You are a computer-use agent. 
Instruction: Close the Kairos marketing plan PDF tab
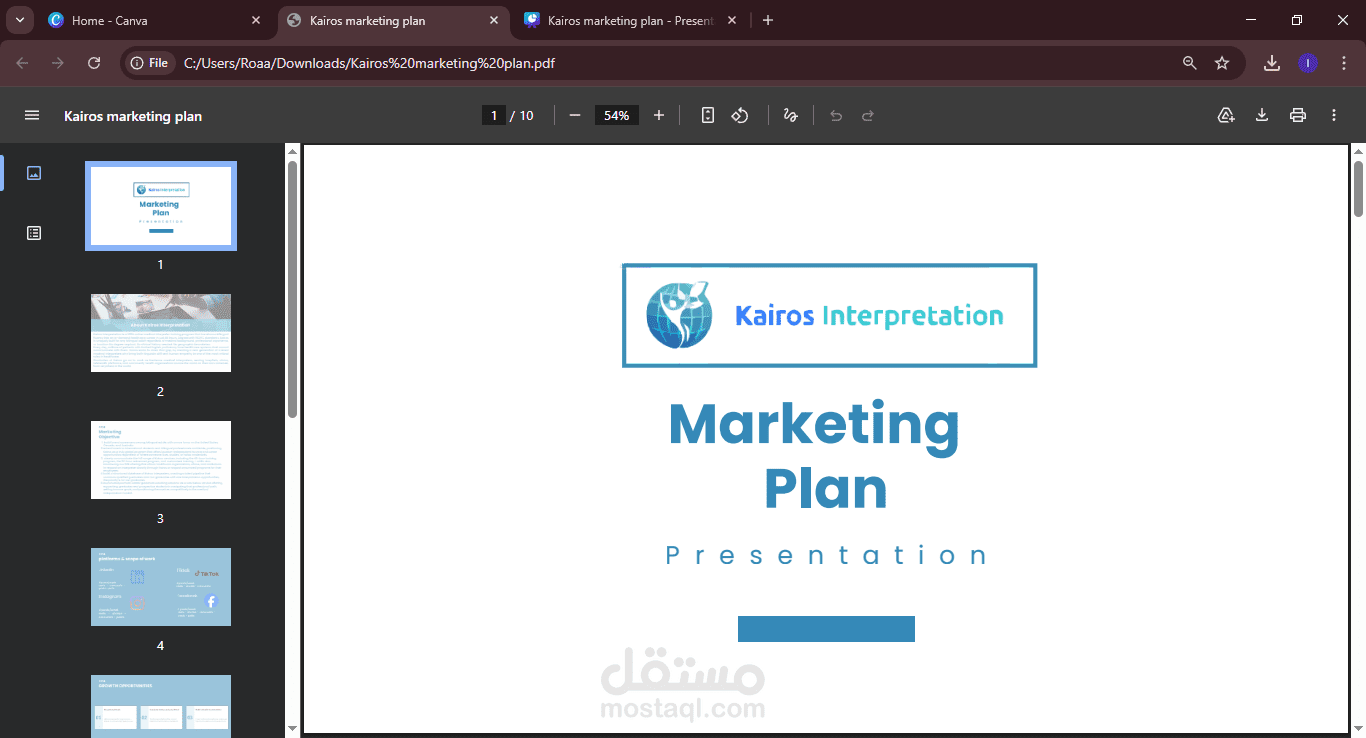494,20
